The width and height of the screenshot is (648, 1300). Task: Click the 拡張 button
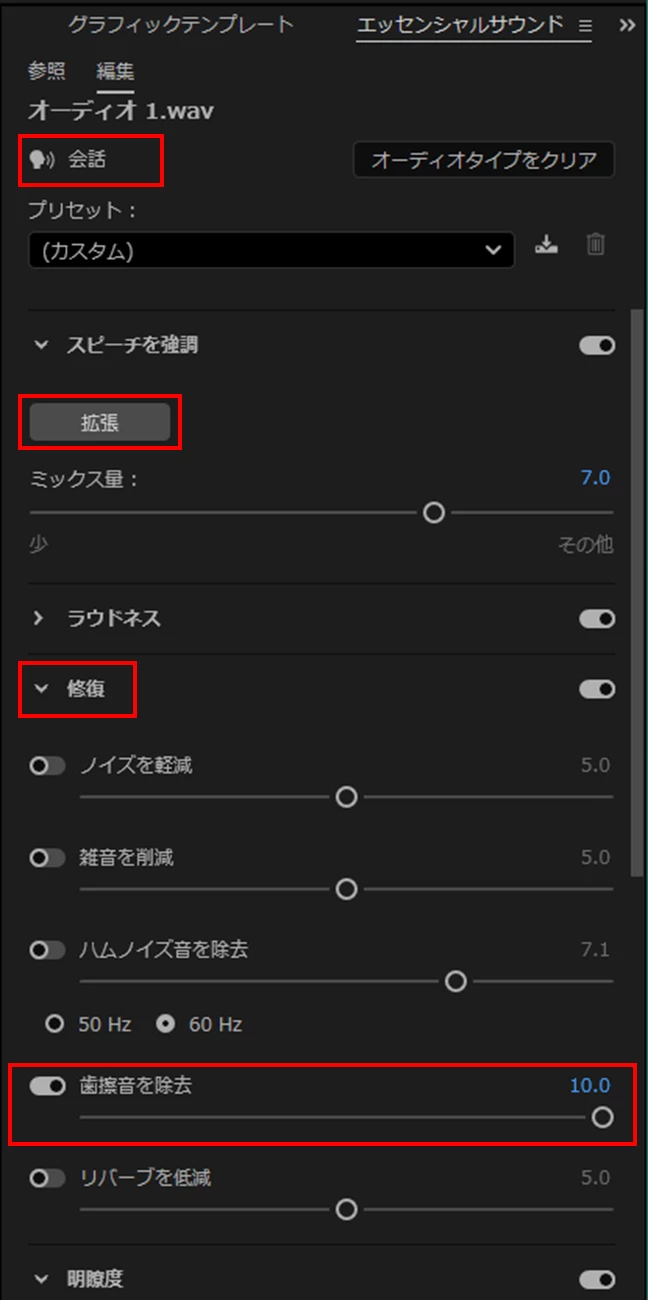[100, 423]
